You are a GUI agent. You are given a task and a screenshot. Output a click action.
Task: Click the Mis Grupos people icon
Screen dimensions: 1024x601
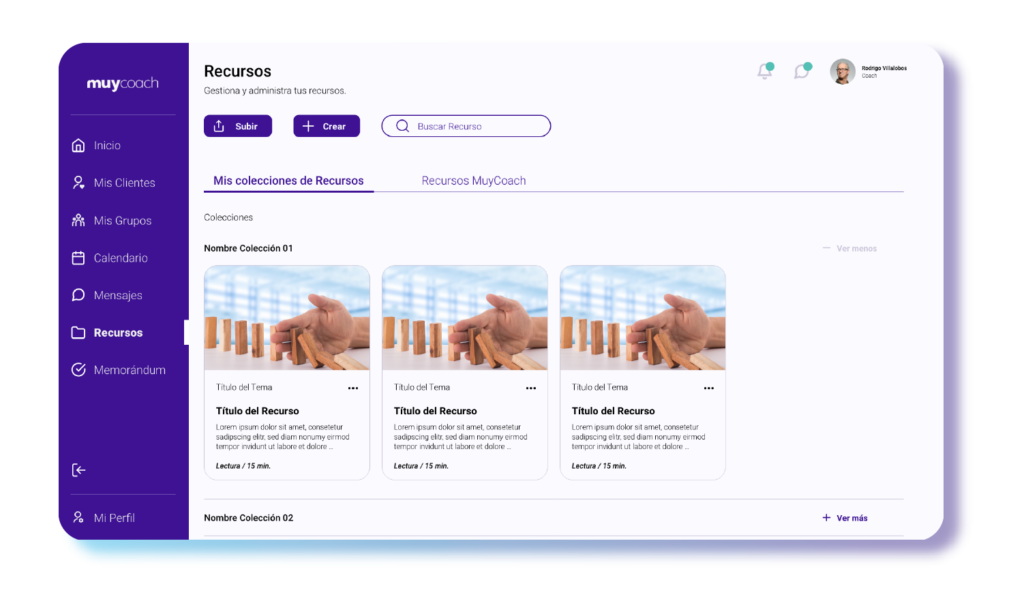[x=79, y=220]
